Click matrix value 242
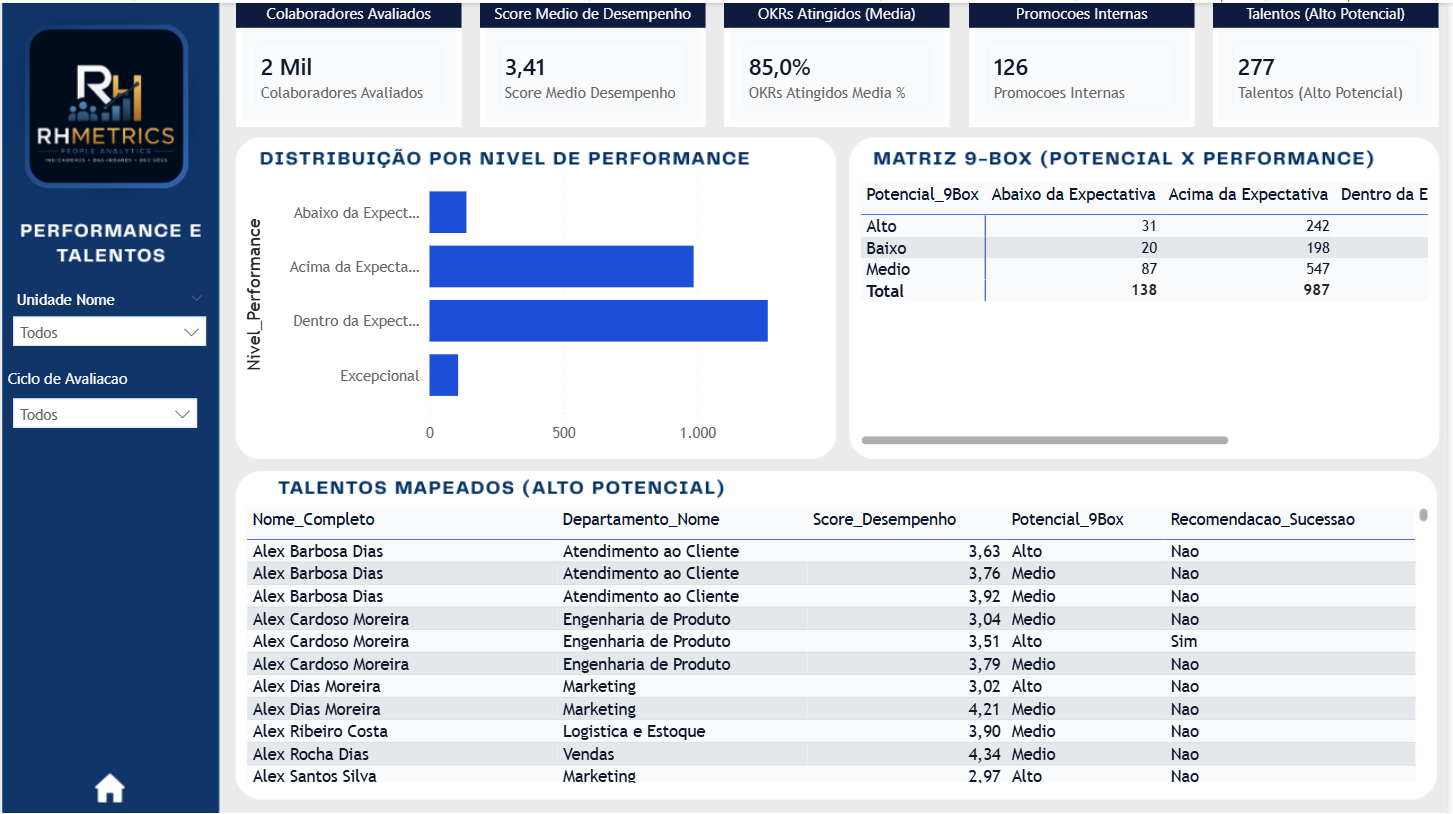 (x=1317, y=226)
